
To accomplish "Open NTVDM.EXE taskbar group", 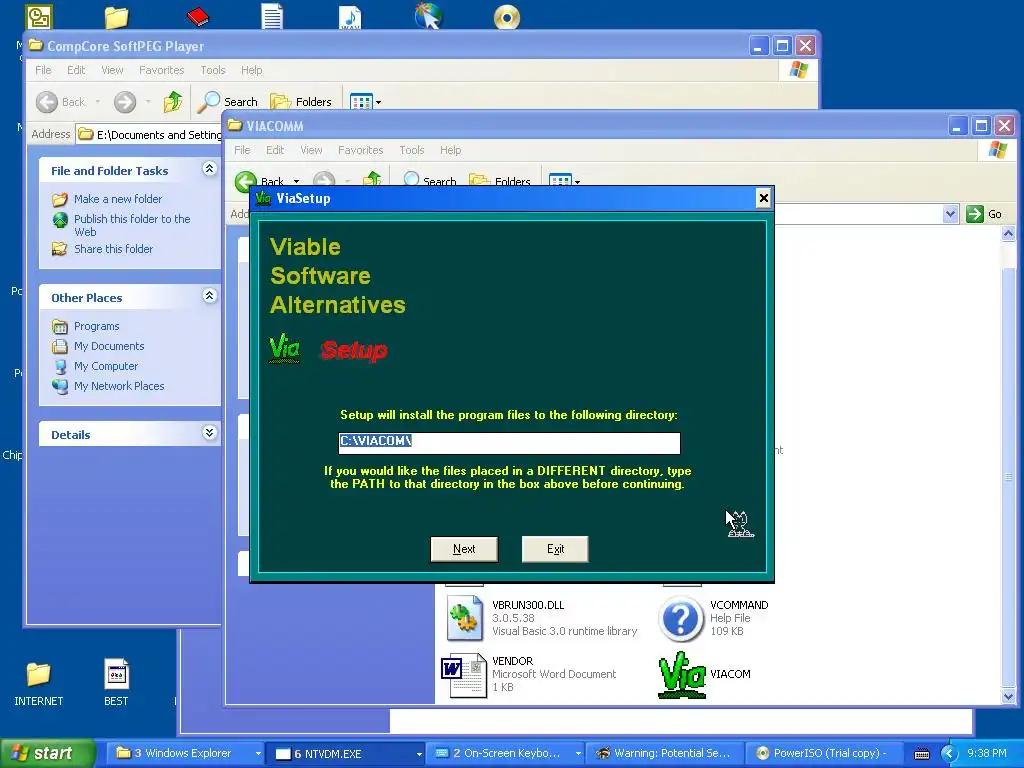I will 347,754.
